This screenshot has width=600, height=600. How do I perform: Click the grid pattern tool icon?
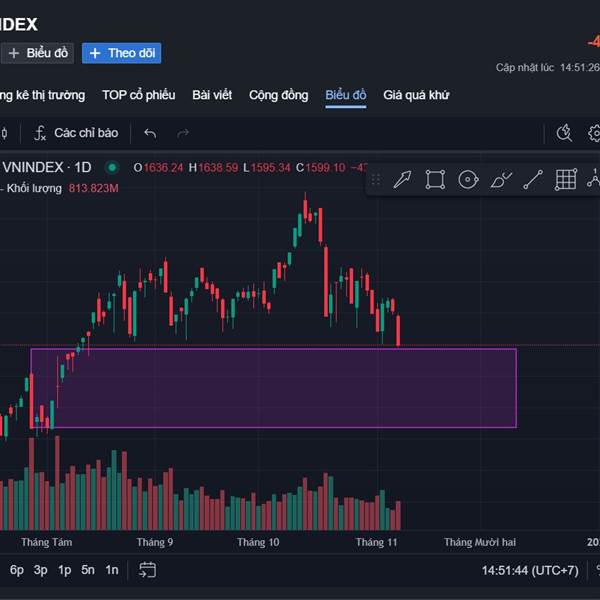tap(566, 179)
